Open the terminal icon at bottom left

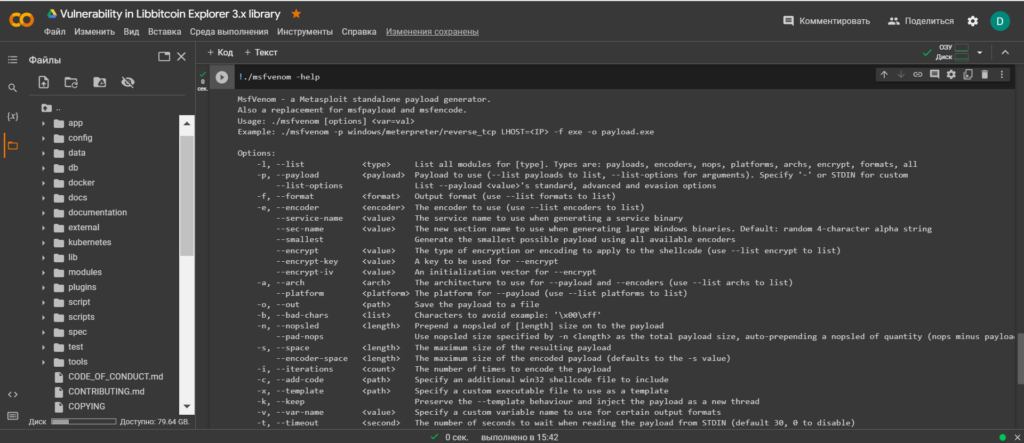coord(12,416)
